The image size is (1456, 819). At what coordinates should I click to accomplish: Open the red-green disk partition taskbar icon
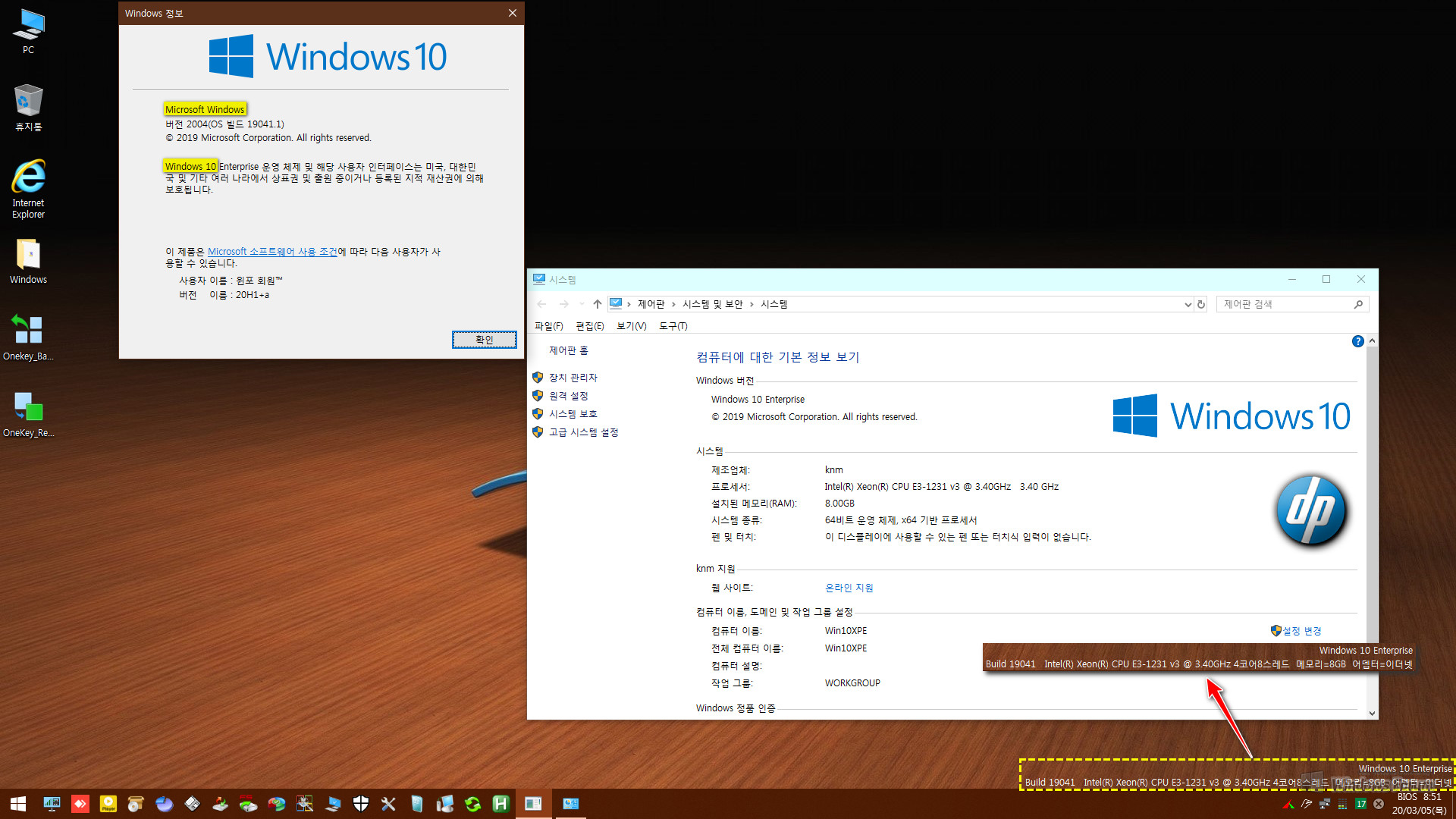(277, 804)
